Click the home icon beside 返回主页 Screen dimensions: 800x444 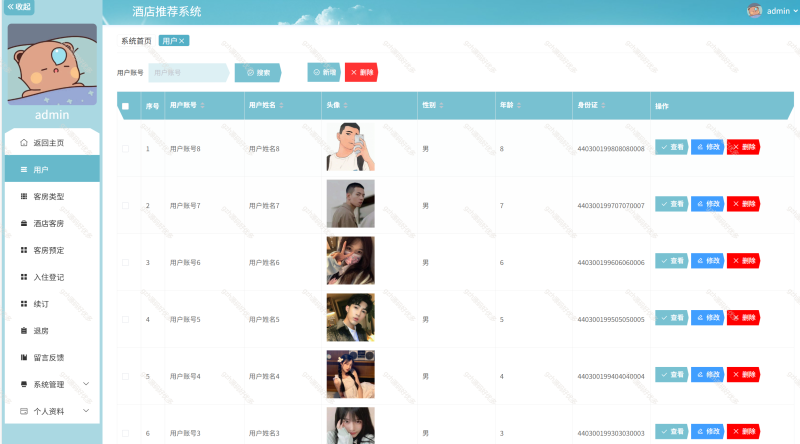[x=24, y=143]
